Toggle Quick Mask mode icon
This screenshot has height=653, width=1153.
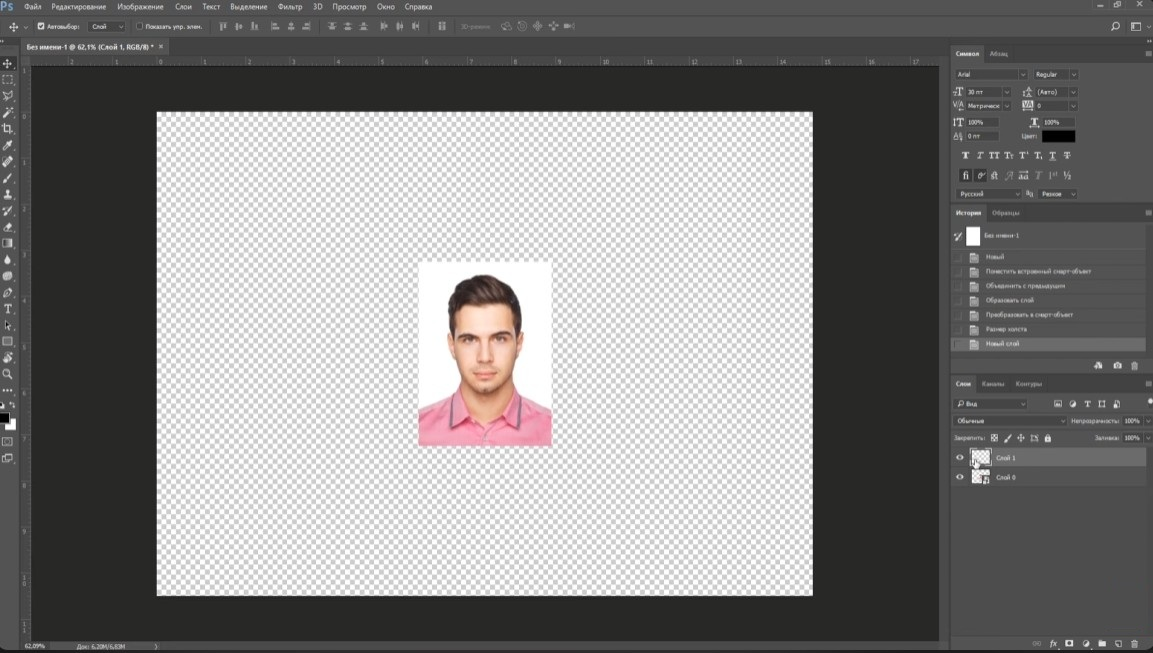click(x=8, y=442)
